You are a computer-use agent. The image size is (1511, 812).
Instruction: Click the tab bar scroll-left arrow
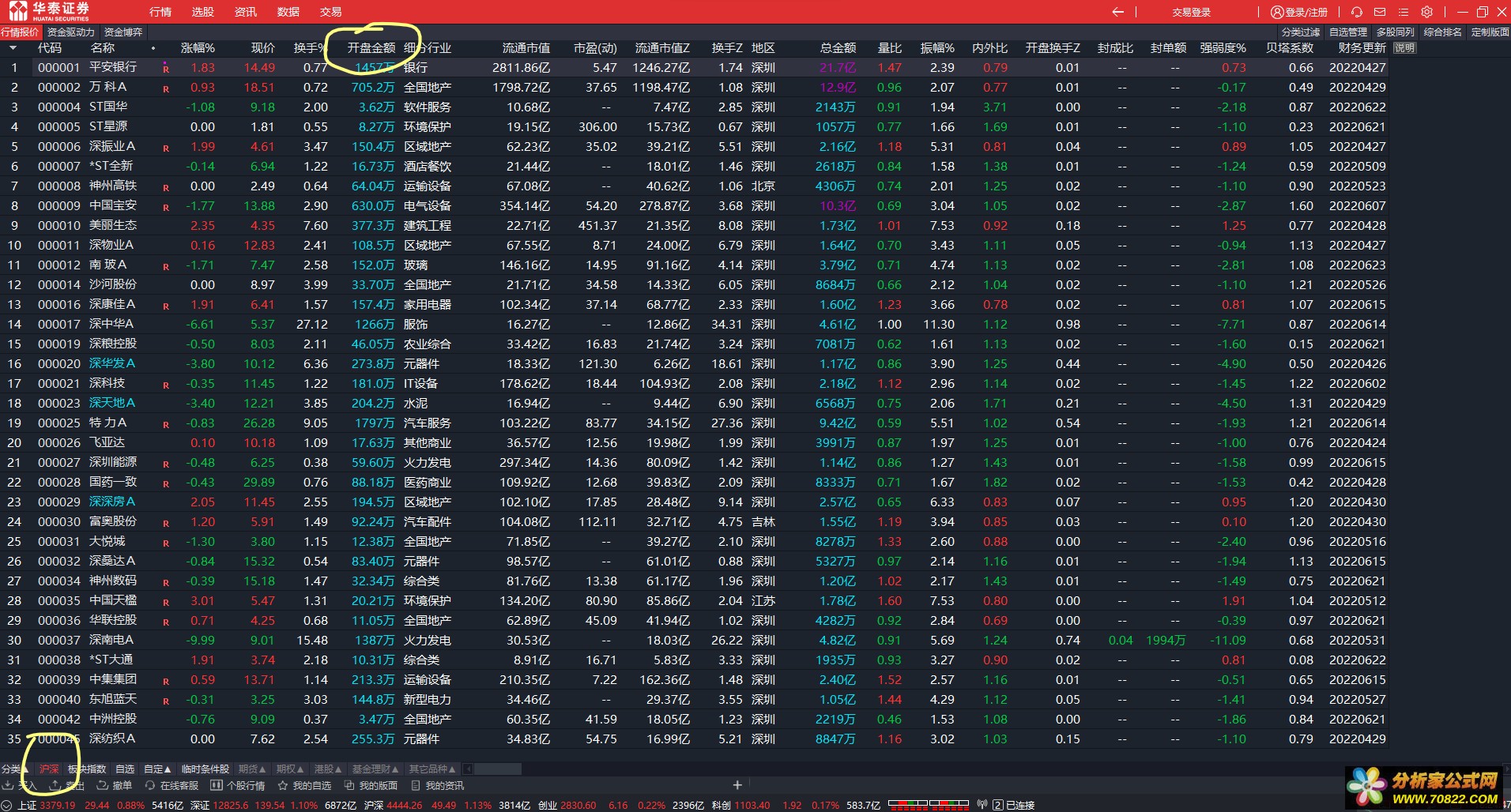(468, 769)
